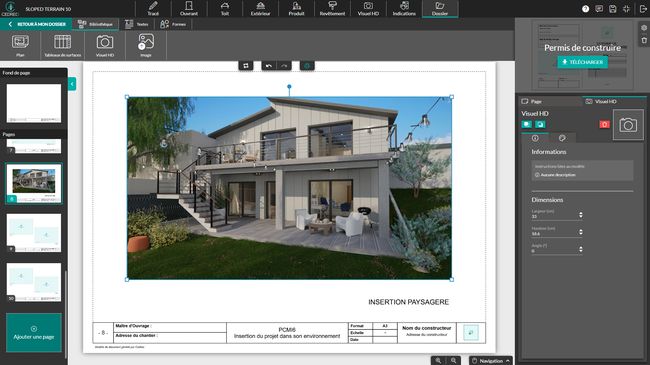Click the Hauteur value field

[555, 234]
